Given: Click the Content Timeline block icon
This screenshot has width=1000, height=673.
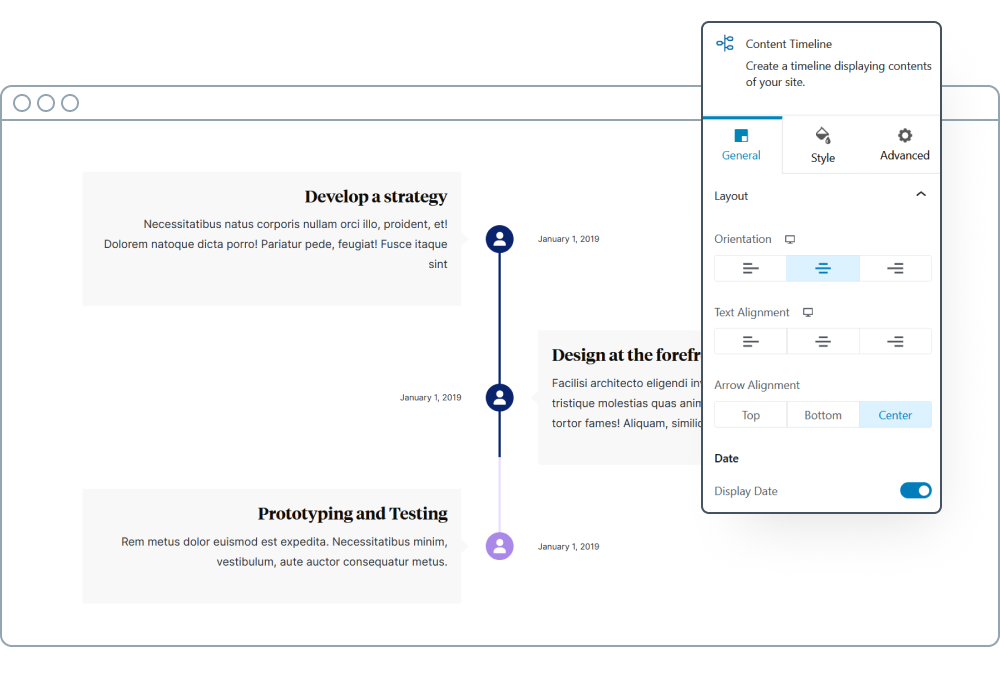Looking at the screenshot, I should pos(725,43).
